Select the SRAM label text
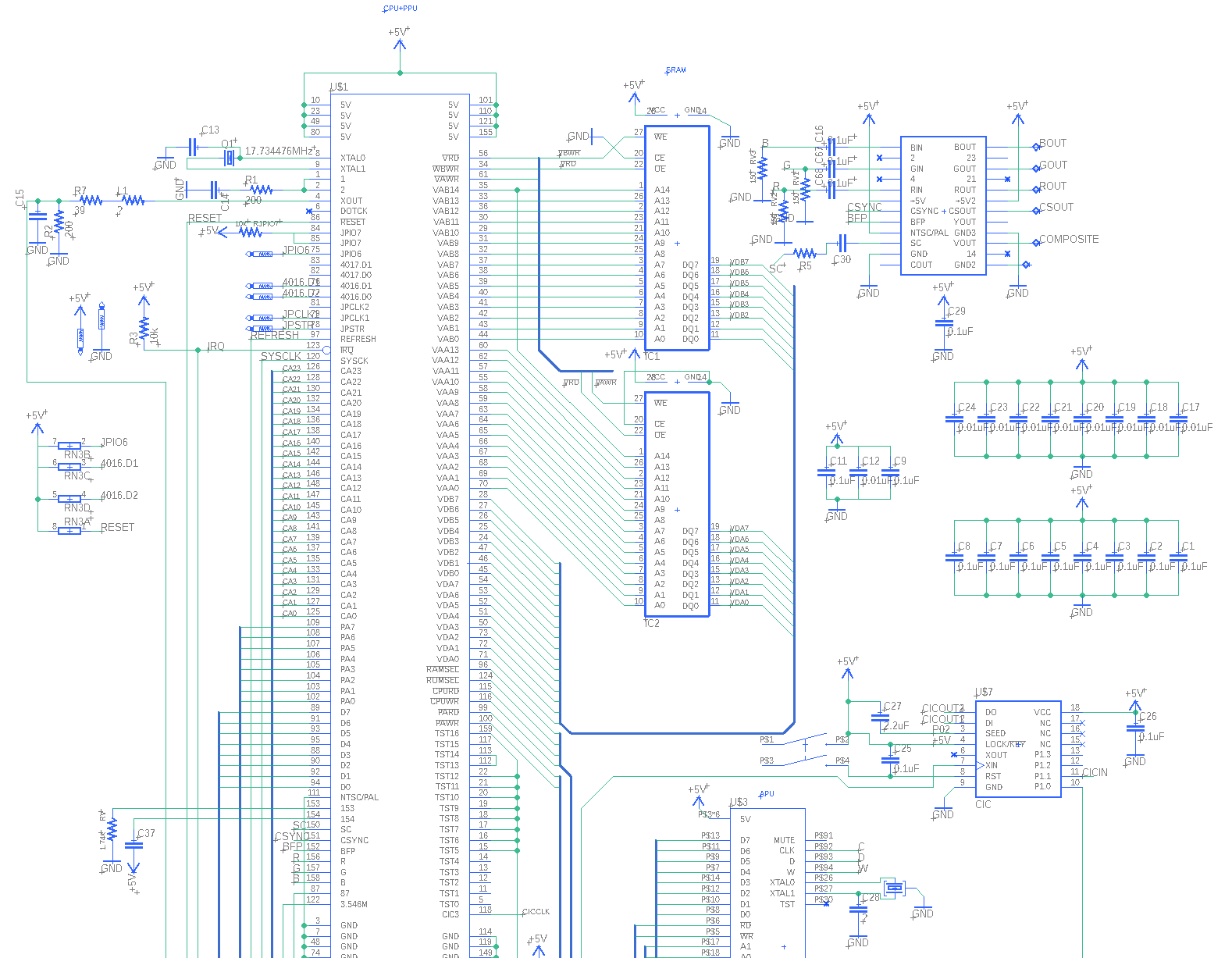The width and height of the screenshot is (1232, 958). click(x=676, y=70)
